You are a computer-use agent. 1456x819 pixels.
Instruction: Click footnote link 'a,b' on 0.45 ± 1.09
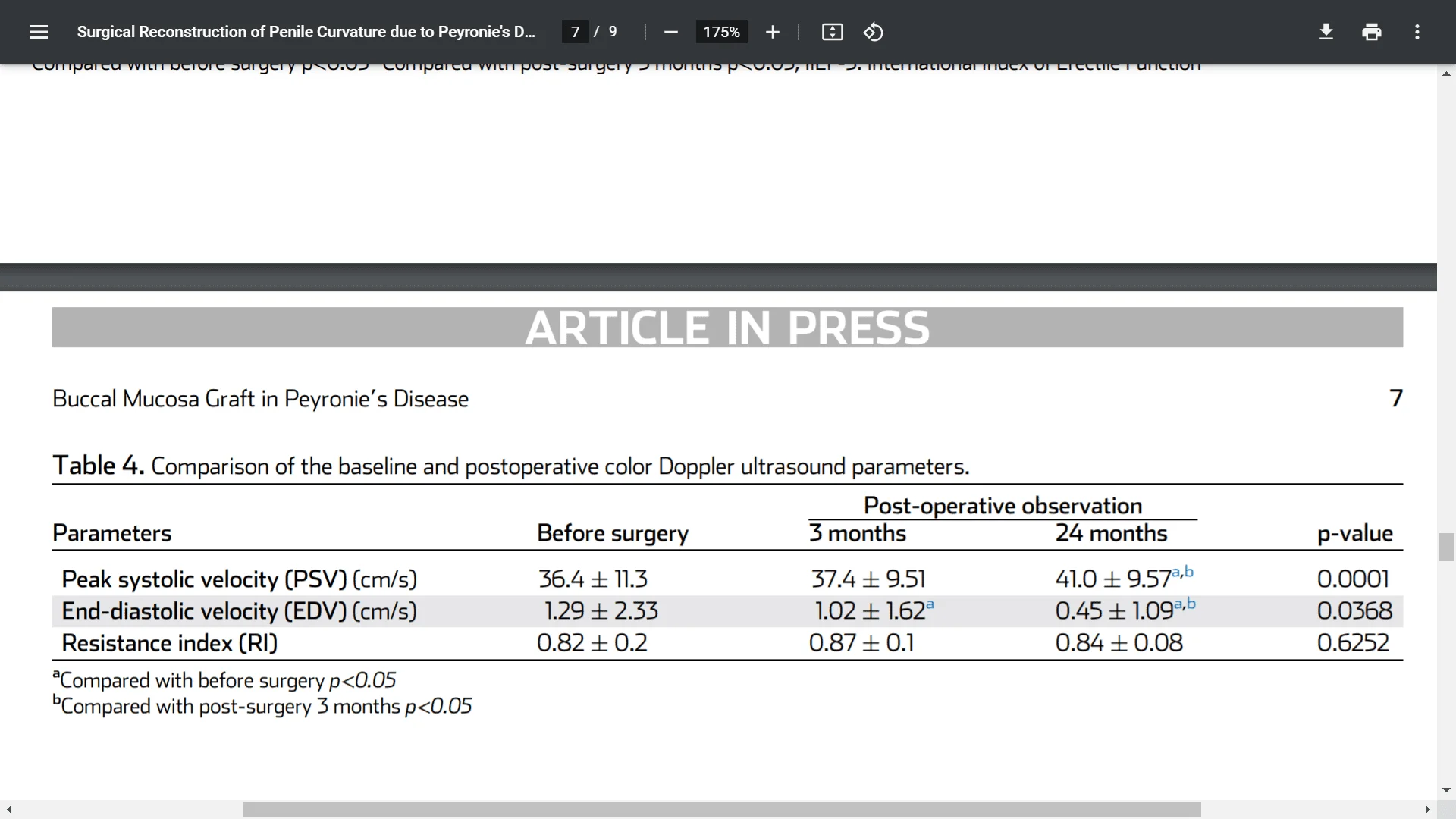coord(1185,604)
